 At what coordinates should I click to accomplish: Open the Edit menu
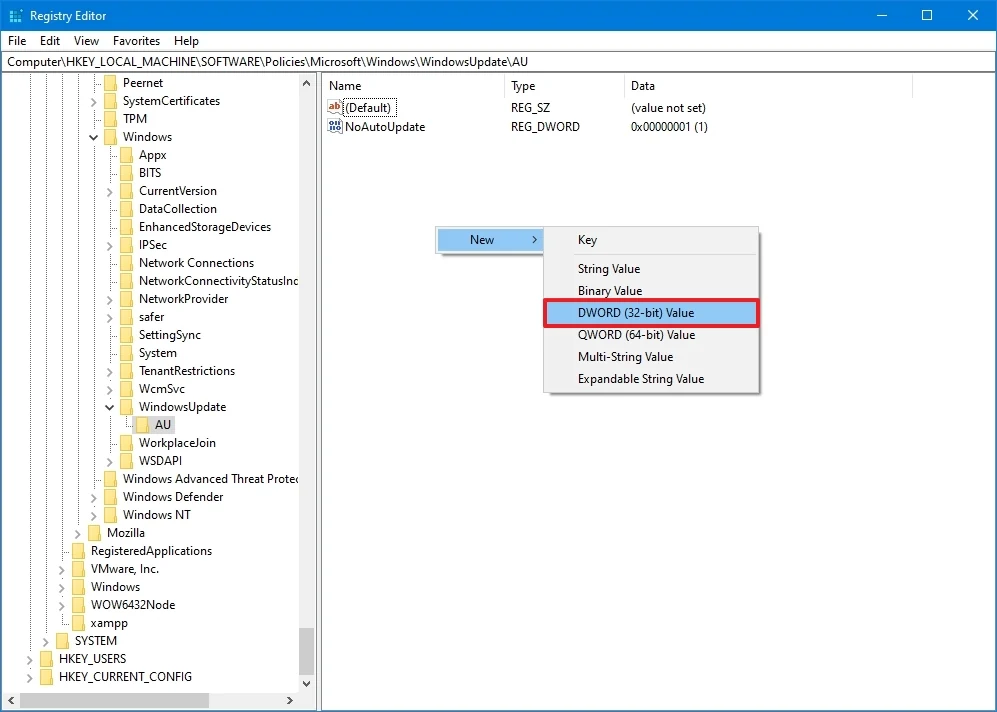[x=50, y=41]
